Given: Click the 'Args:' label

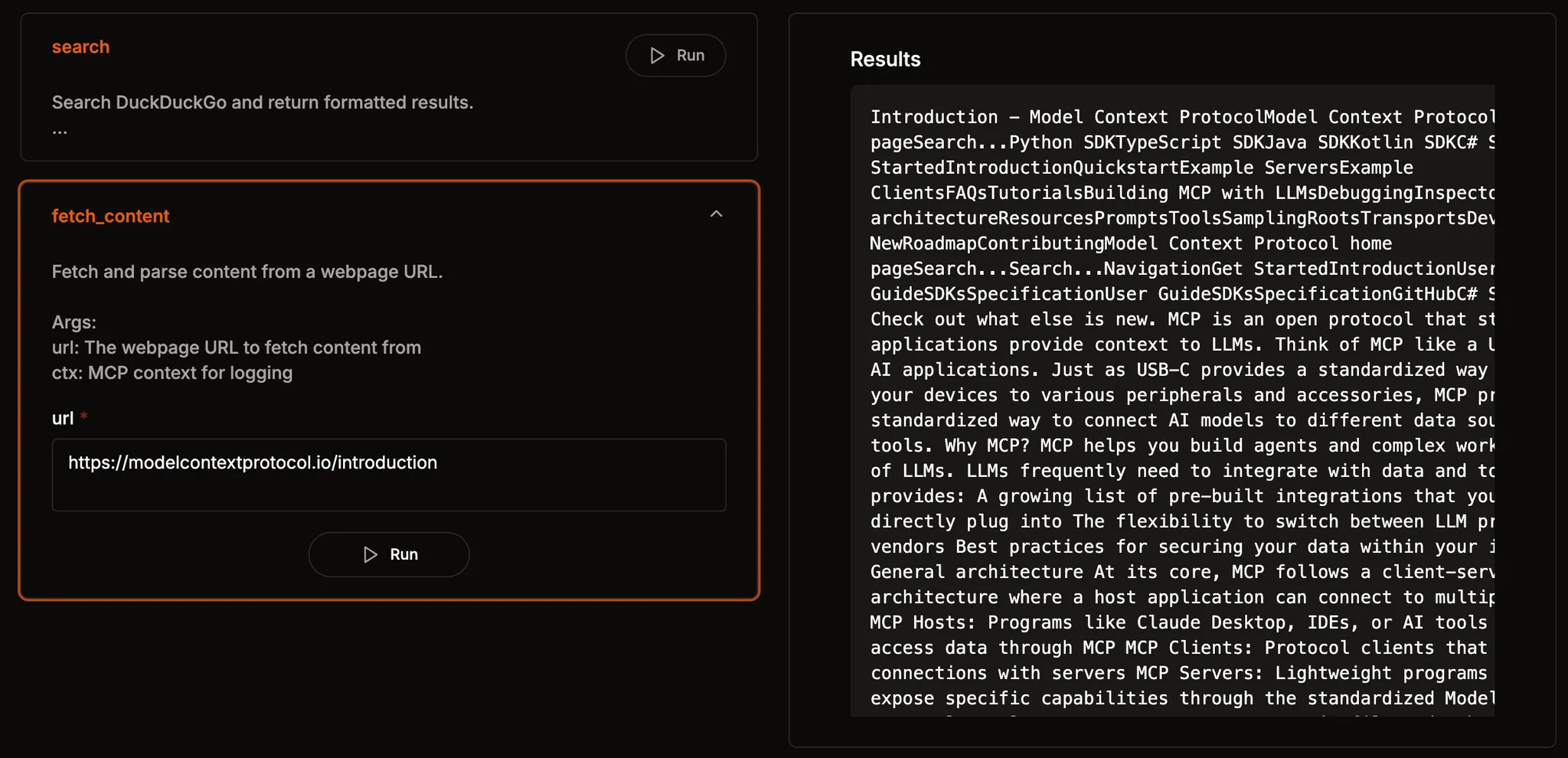Looking at the screenshot, I should [74, 322].
